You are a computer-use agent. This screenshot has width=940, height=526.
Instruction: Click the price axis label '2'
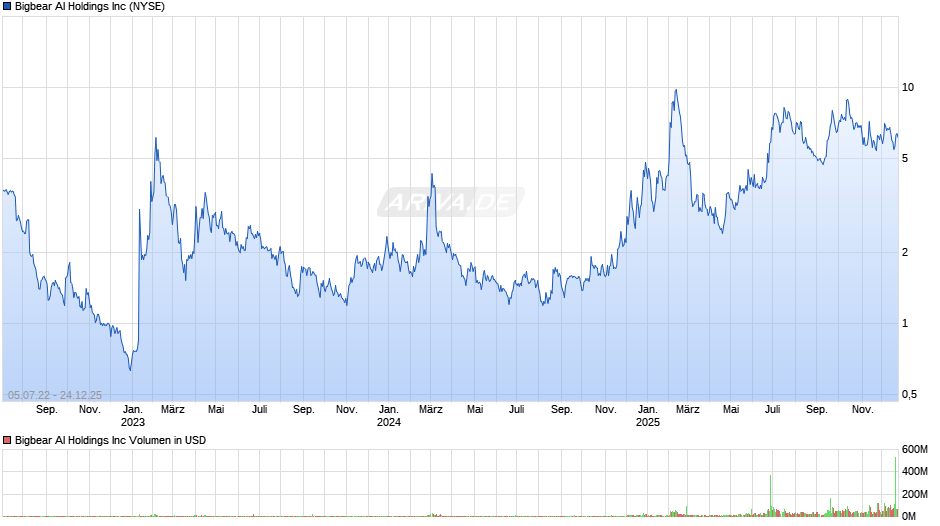pyautogui.click(x=905, y=252)
